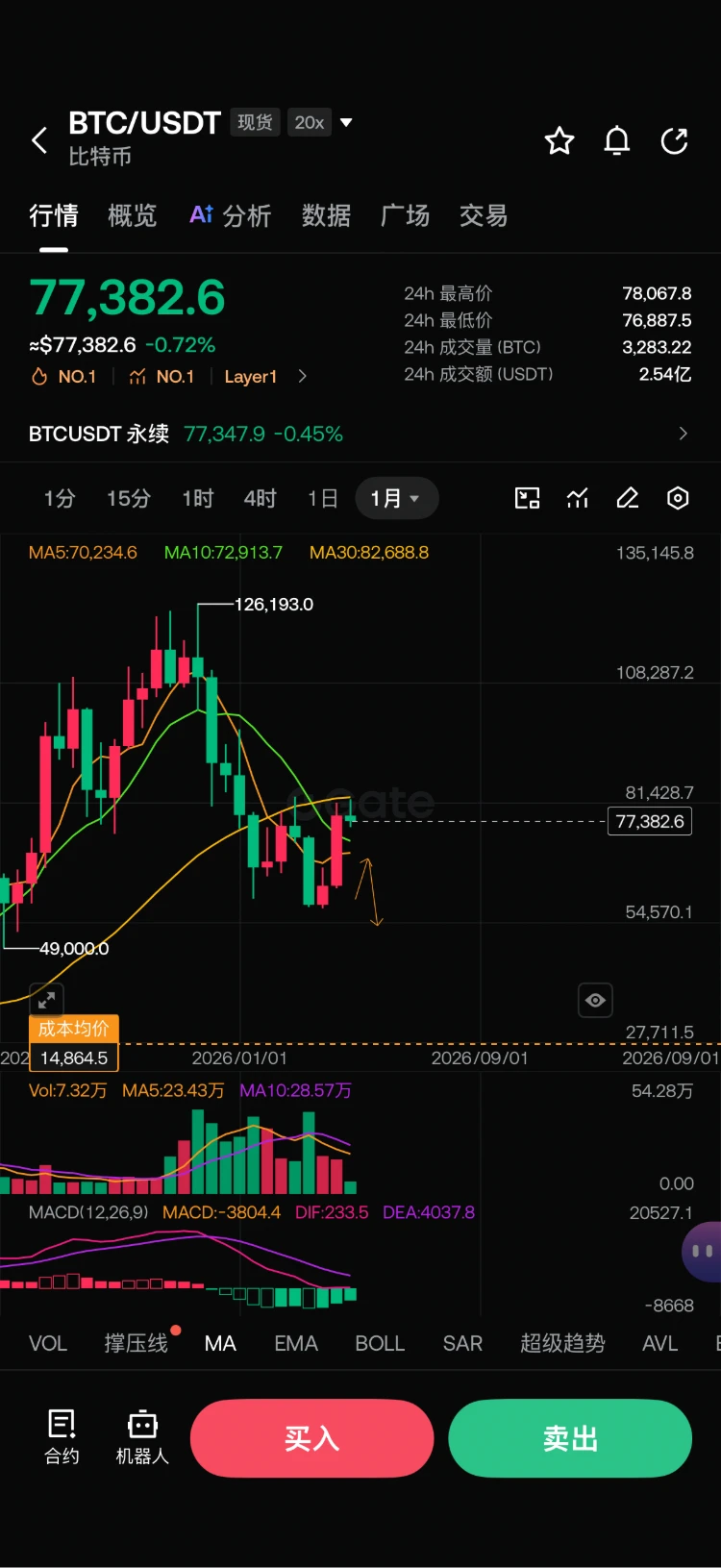Viewport: 721px width, 1568px height.
Task: Tap the DIF:233.5 value
Action: click(332, 1212)
